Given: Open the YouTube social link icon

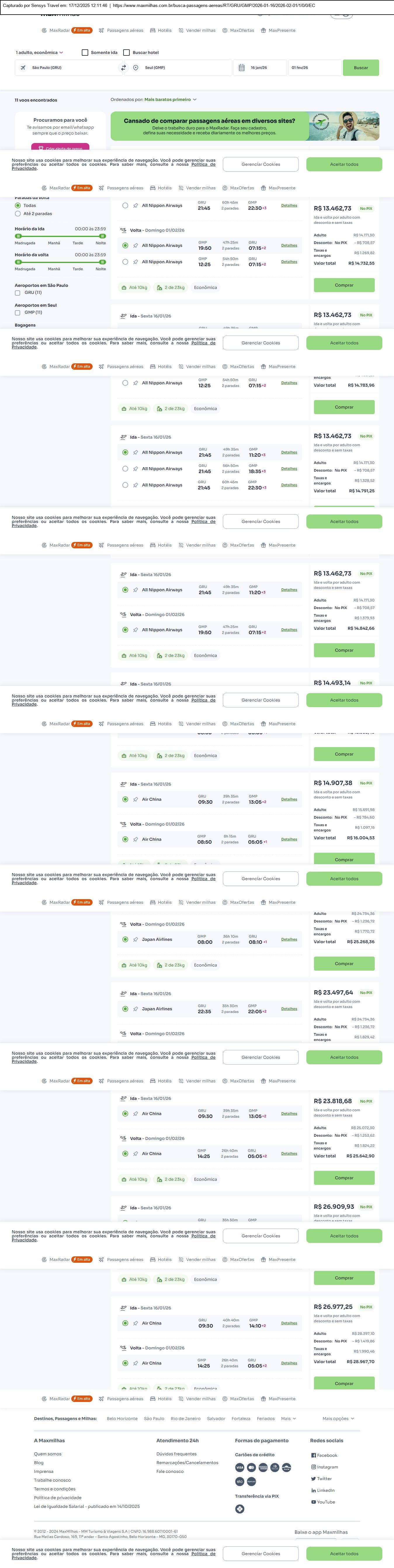Looking at the screenshot, I should tap(314, 1502).
